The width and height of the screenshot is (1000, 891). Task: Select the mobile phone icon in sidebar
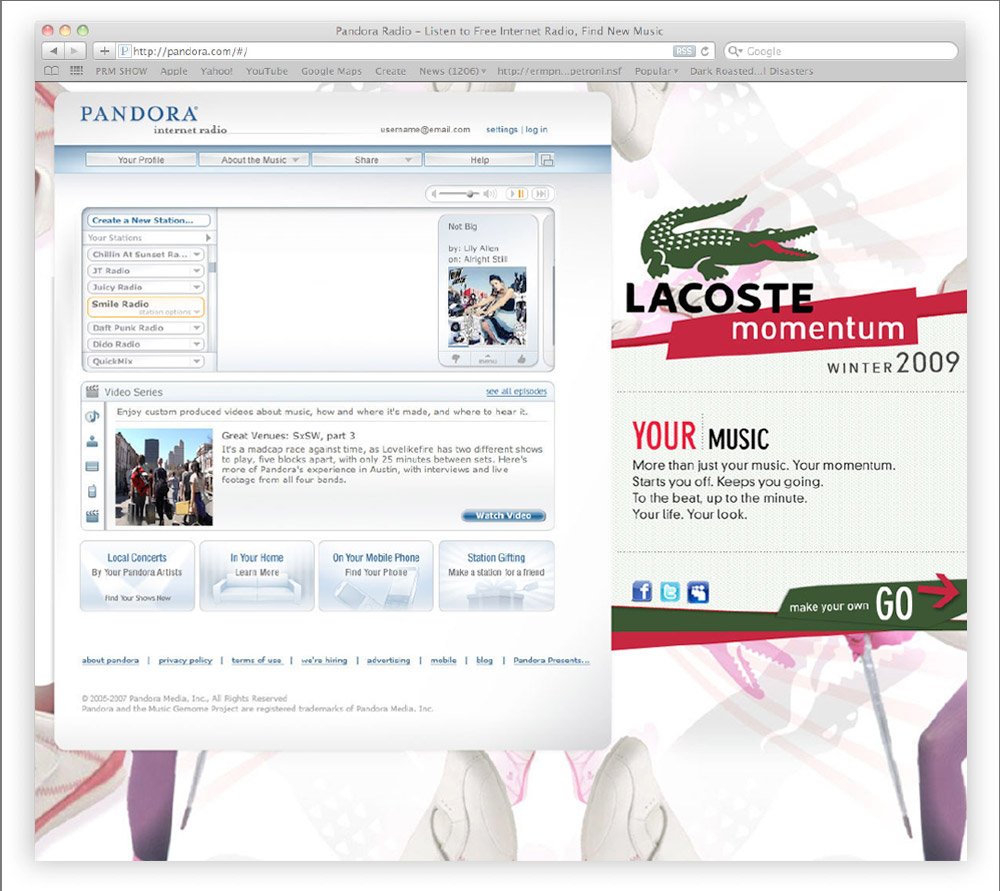(92, 491)
